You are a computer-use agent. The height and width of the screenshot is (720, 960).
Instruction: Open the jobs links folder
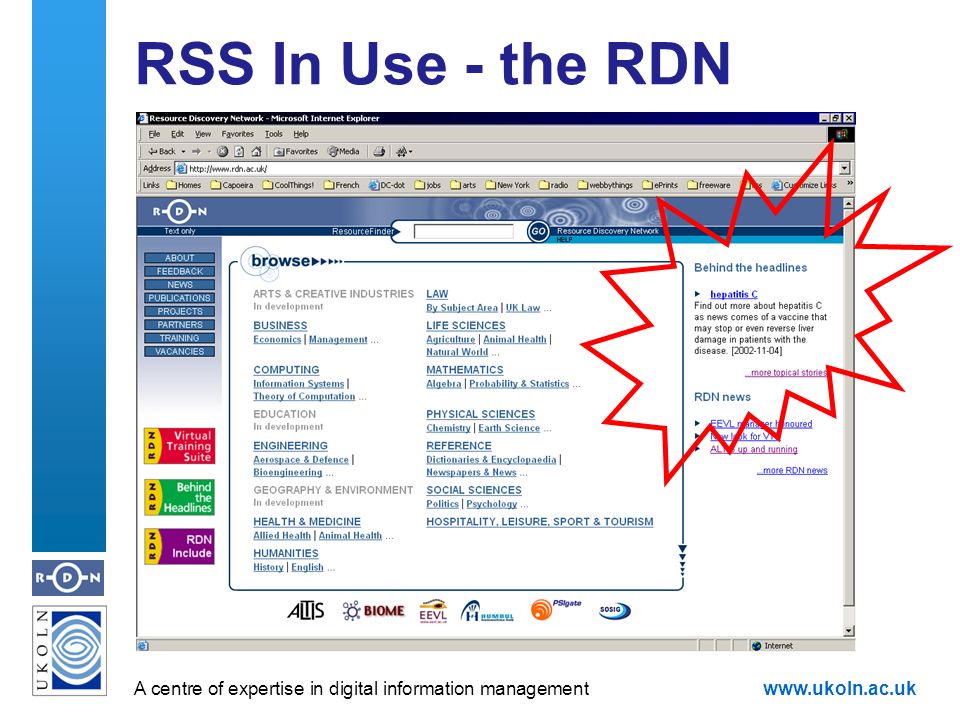(x=427, y=185)
